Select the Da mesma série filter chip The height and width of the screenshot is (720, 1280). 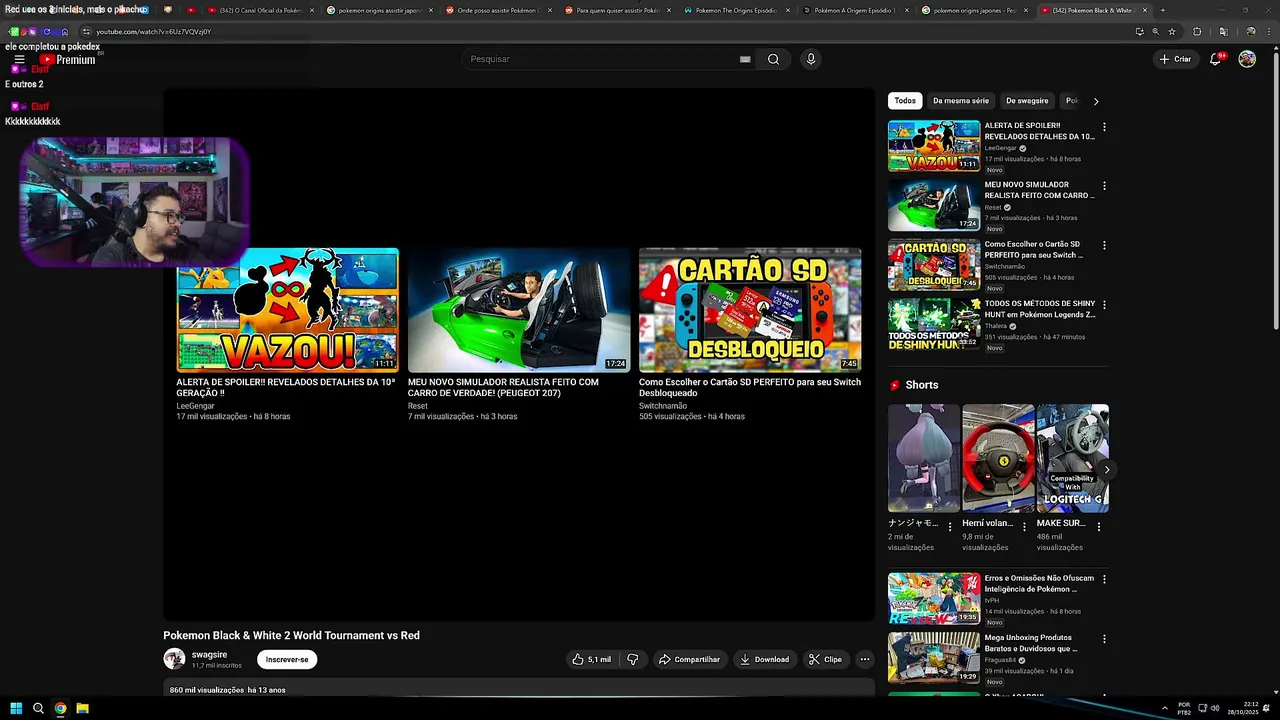pyautogui.click(x=961, y=101)
